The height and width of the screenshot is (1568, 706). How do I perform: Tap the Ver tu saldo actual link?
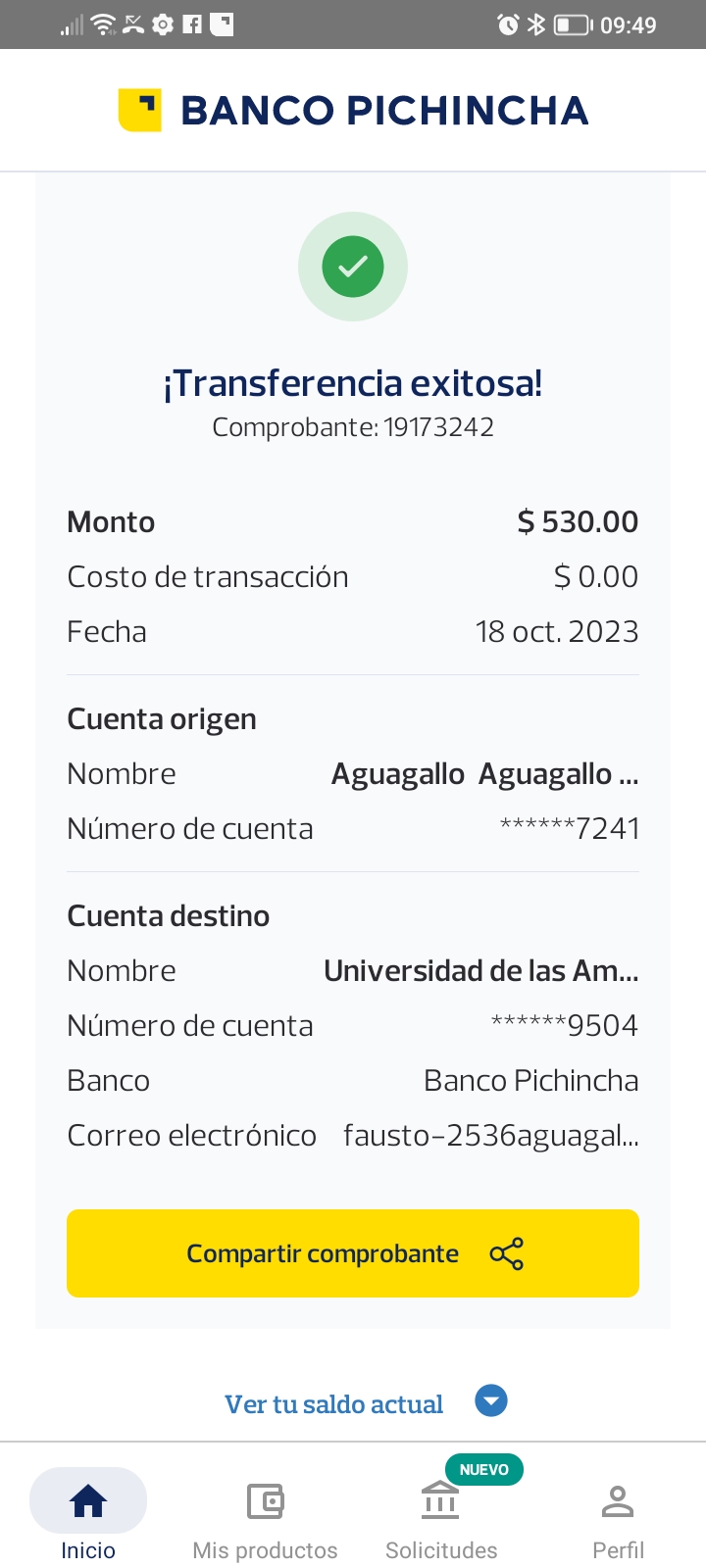(x=333, y=1404)
